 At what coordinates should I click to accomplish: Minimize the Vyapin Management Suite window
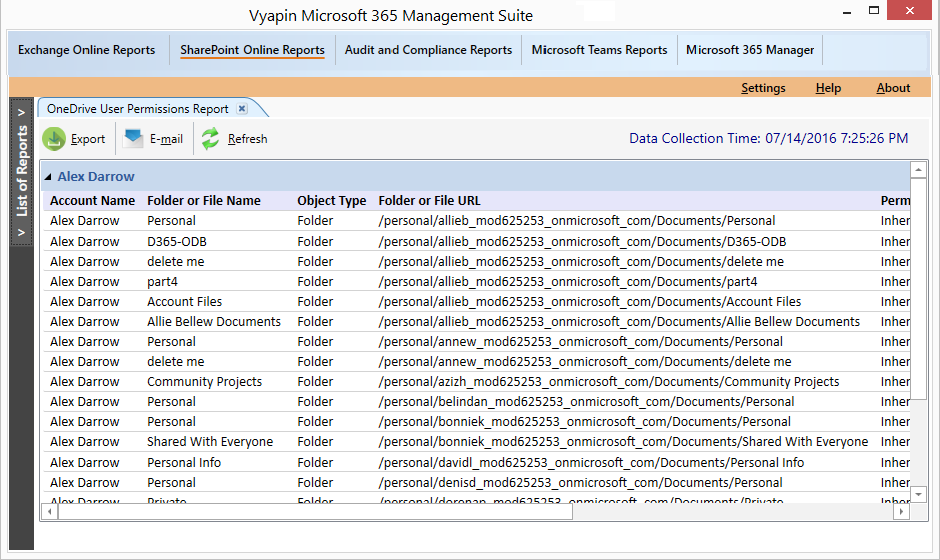[x=847, y=11]
